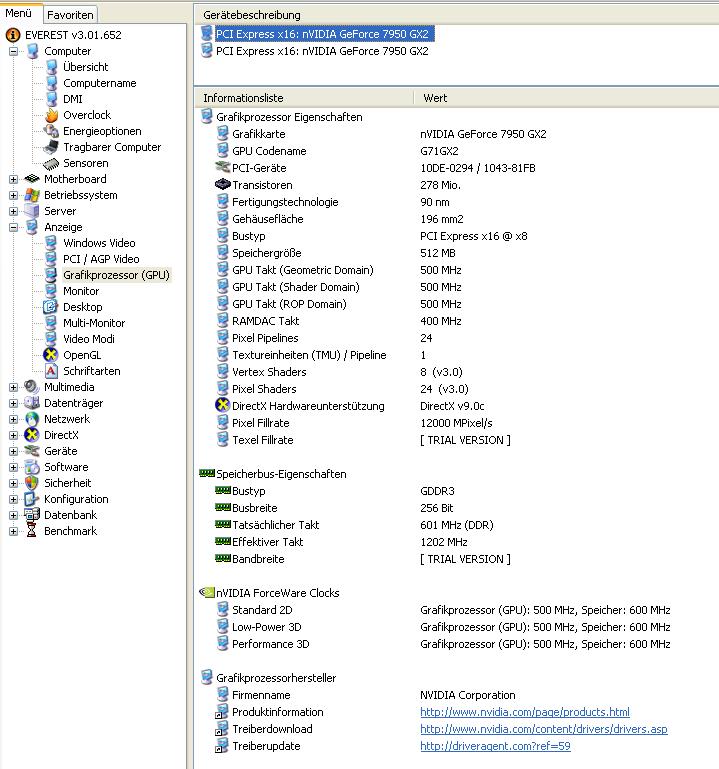This screenshot has width=719, height=769.
Task: Click the Transistoren chip icon
Action: (223, 185)
